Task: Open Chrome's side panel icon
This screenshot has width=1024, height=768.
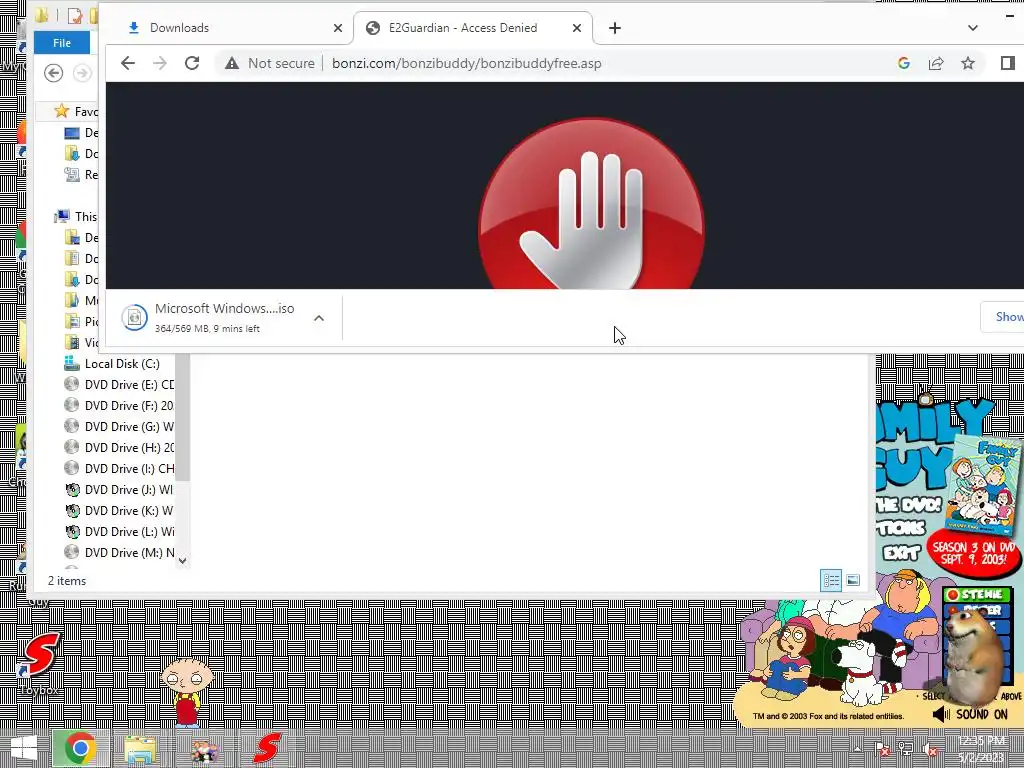Action: tap(1007, 63)
